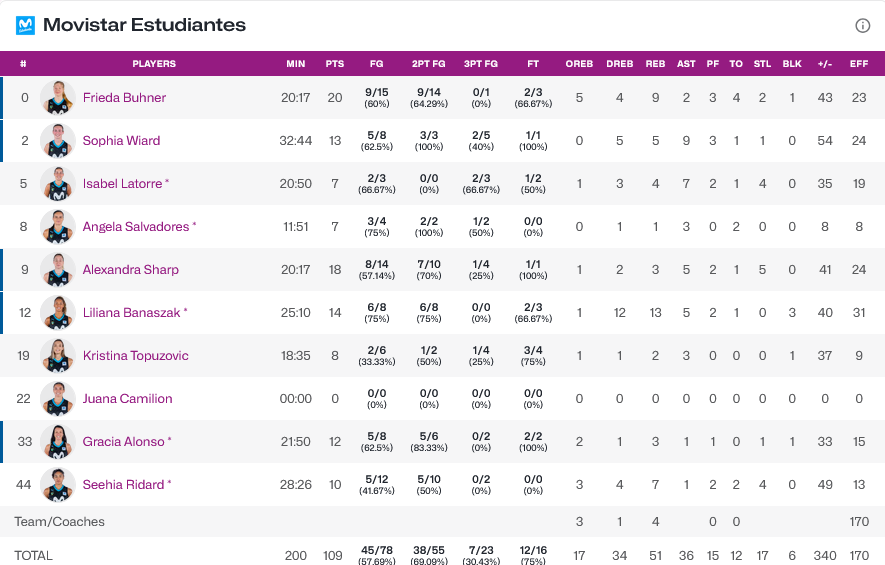885x565 pixels.
Task: Sort table by PTS column header
Action: [335, 64]
